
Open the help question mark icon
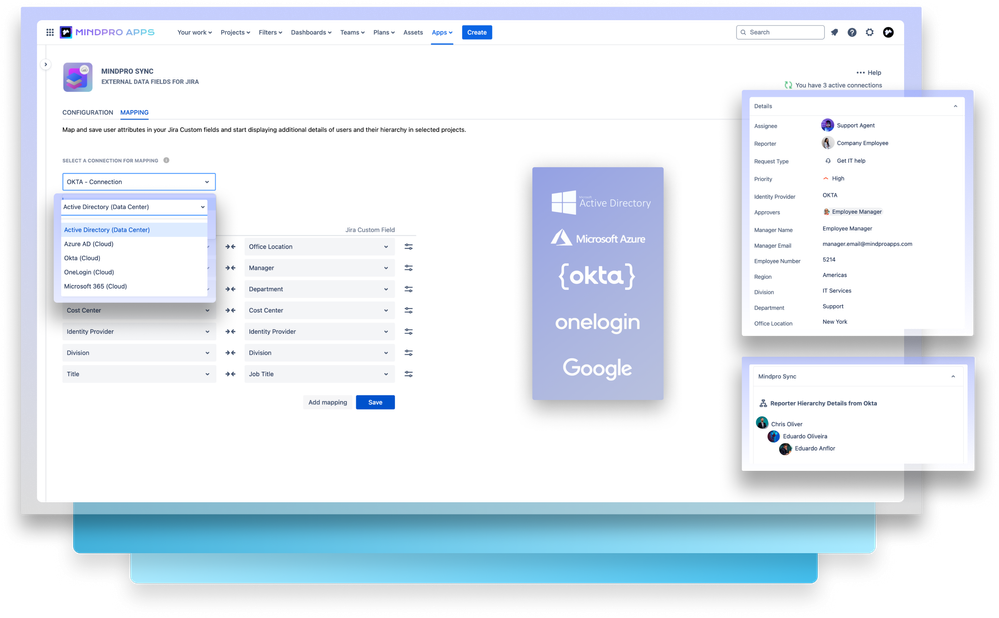point(852,32)
